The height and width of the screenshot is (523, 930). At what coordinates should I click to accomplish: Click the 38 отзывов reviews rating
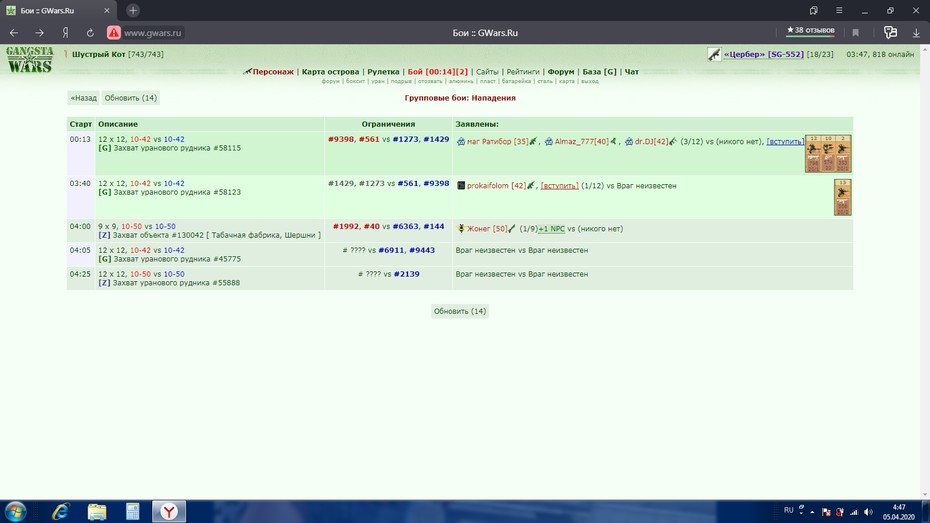(x=810, y=30)
